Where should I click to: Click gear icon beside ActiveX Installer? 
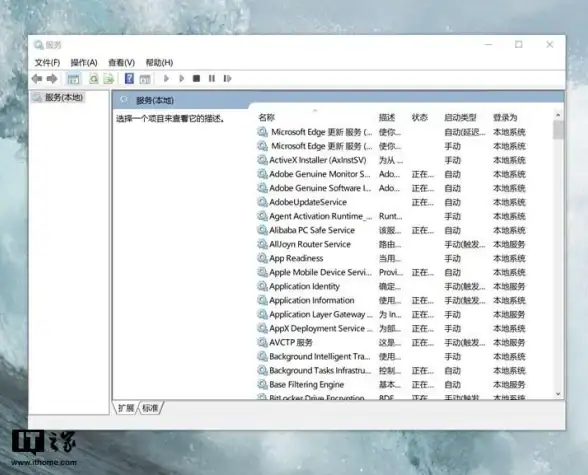click(x=262, y=160)
